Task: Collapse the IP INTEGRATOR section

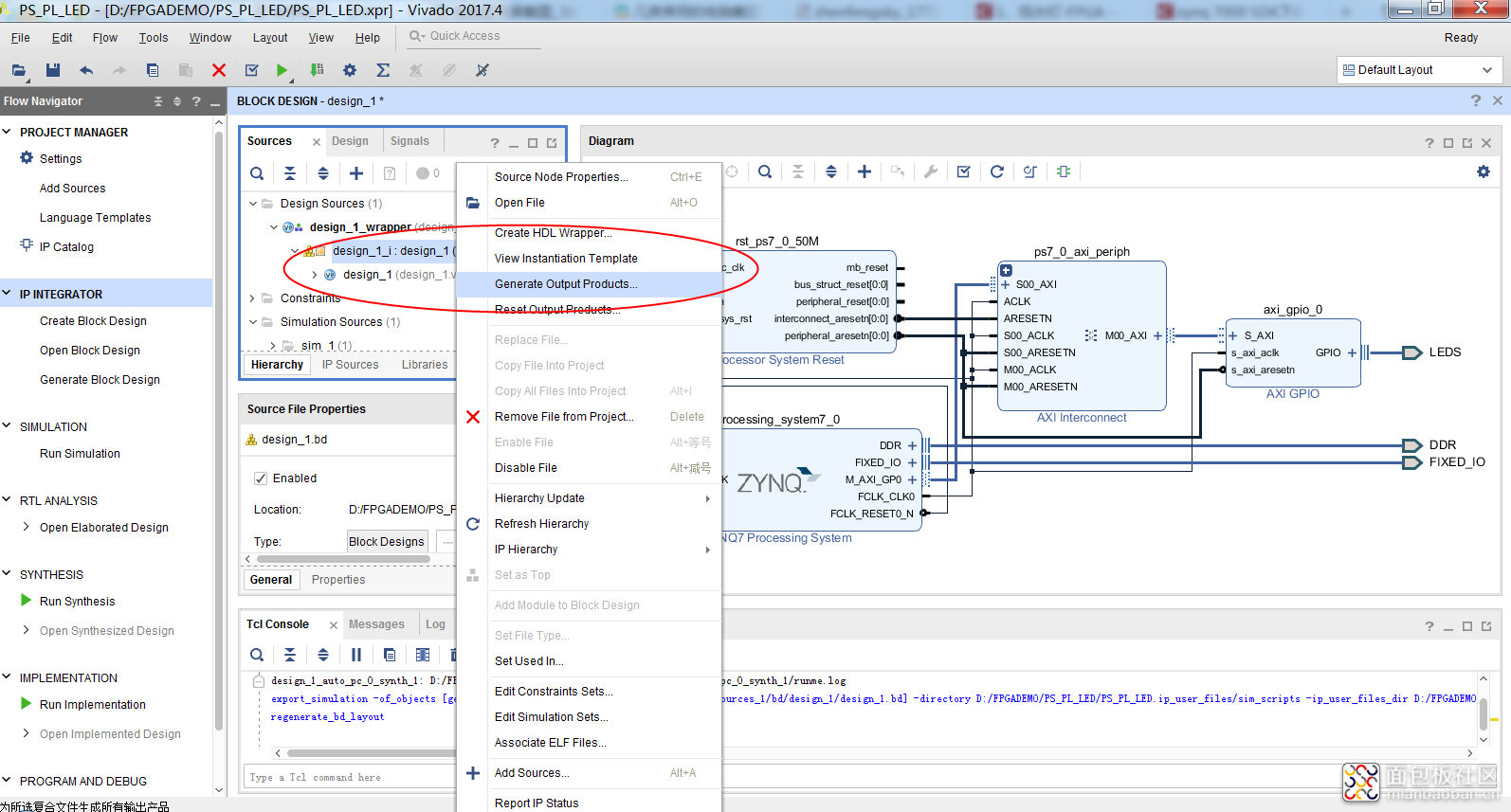Action: click(x=8, y=294)
